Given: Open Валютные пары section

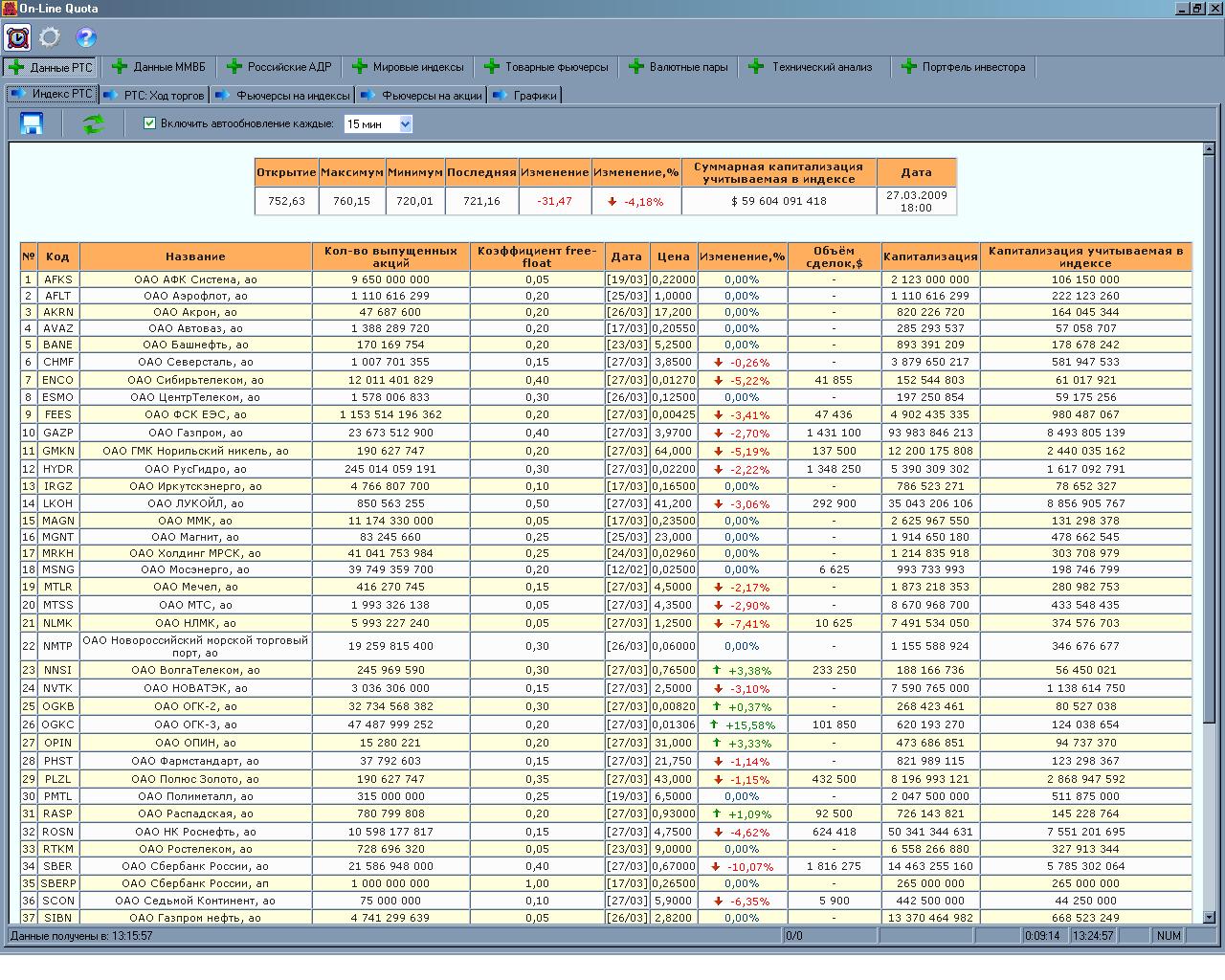Looking at the screenshot, I should [679, 67].
